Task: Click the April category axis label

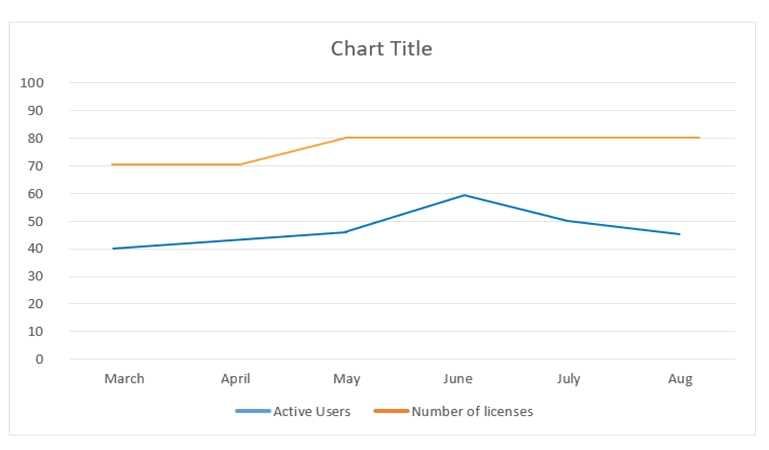Action: [235, 379]
